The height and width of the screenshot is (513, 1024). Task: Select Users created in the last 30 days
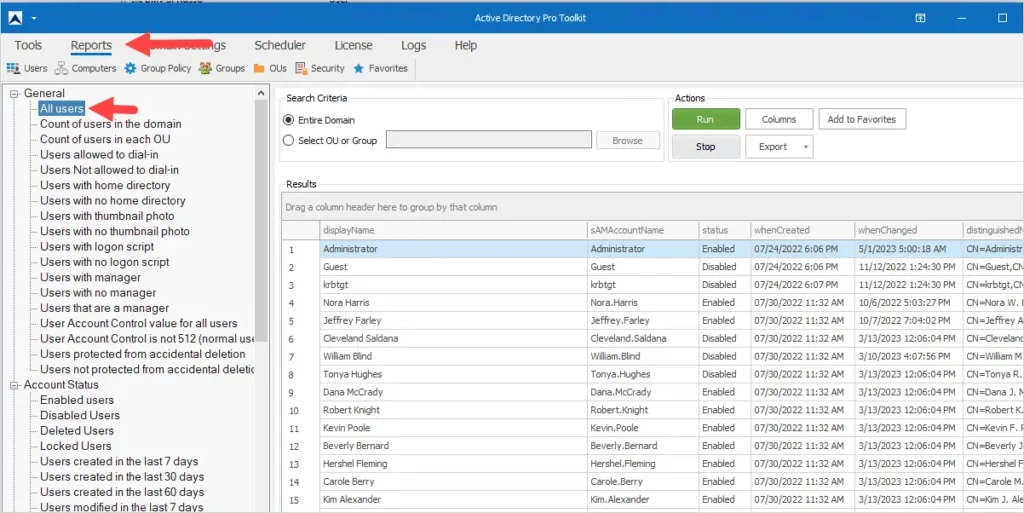[122, 476]
